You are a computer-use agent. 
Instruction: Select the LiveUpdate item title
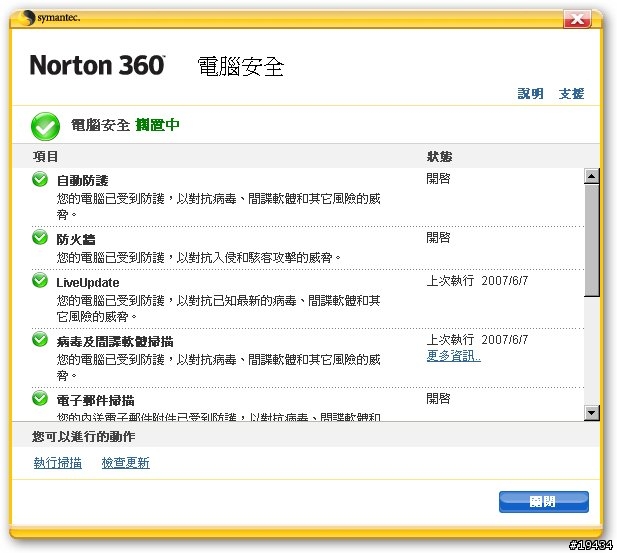point(88,283)
